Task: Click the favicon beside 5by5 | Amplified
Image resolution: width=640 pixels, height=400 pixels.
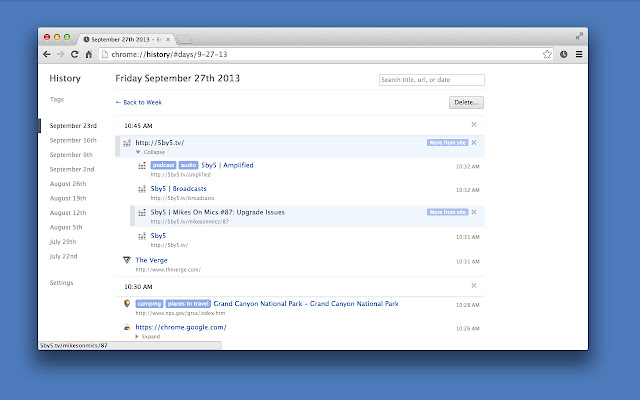Action: tap(142, 166)
